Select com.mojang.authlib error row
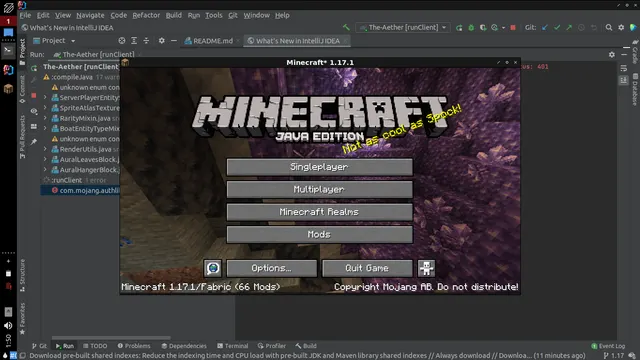640x360 pixels. (x=80, y=190)
